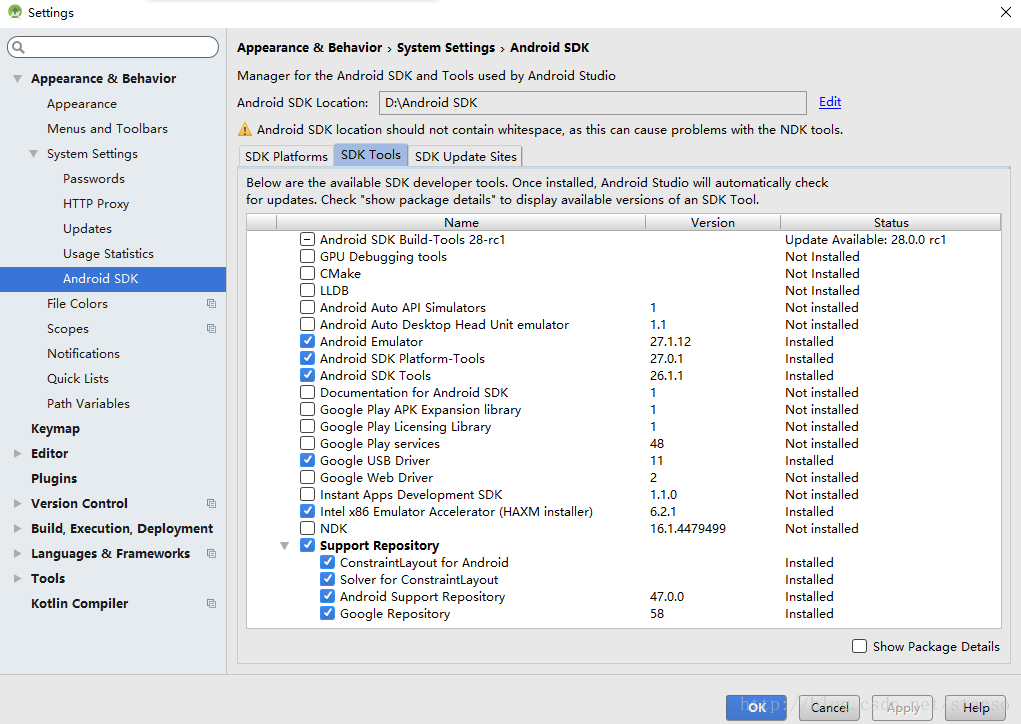Check Documentation for Android SDK checkbox
The image size is (1021, 724).
click(x=307, y=393)
